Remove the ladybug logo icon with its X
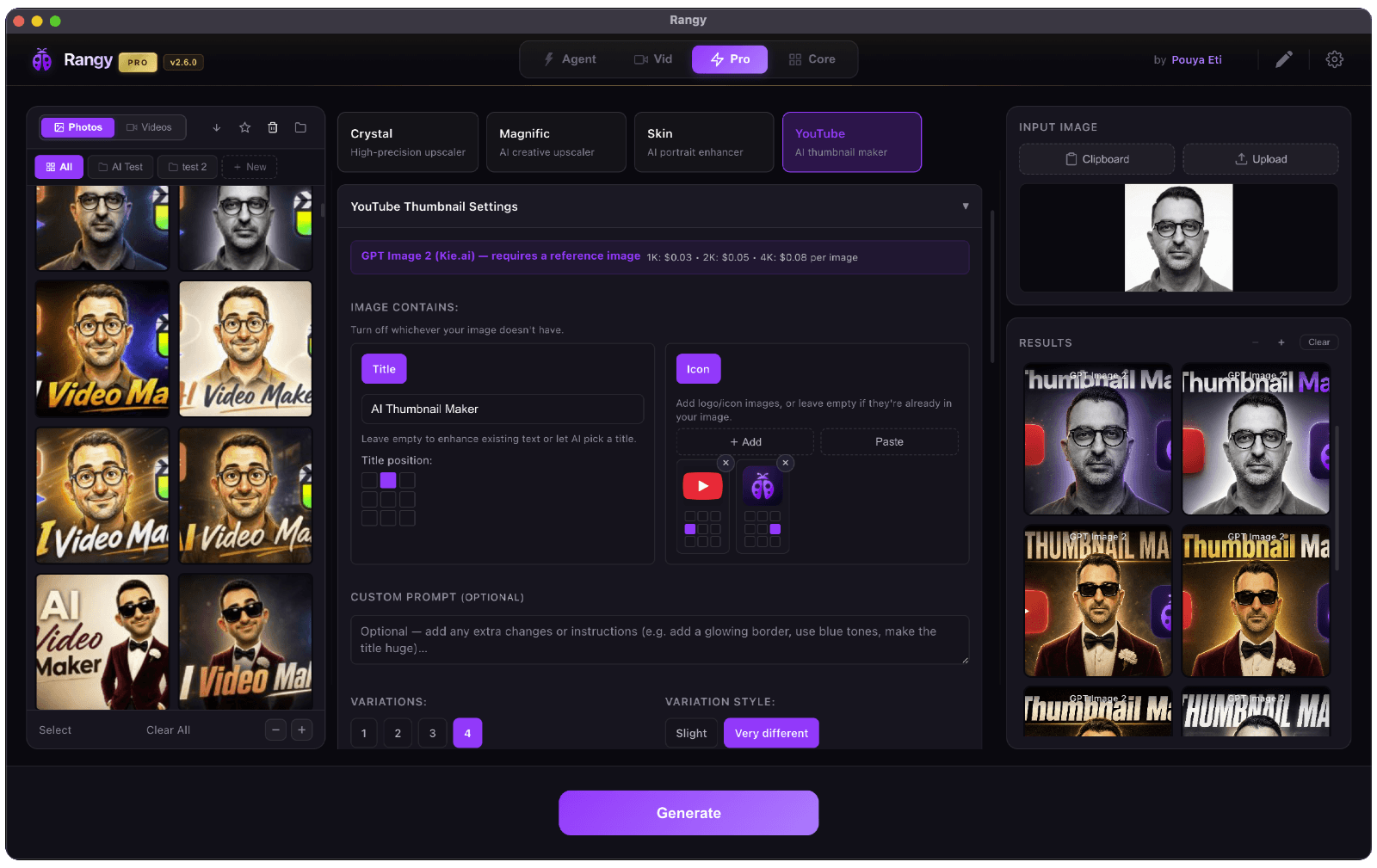Screen dimensions: 1377x868 [785, 463]
